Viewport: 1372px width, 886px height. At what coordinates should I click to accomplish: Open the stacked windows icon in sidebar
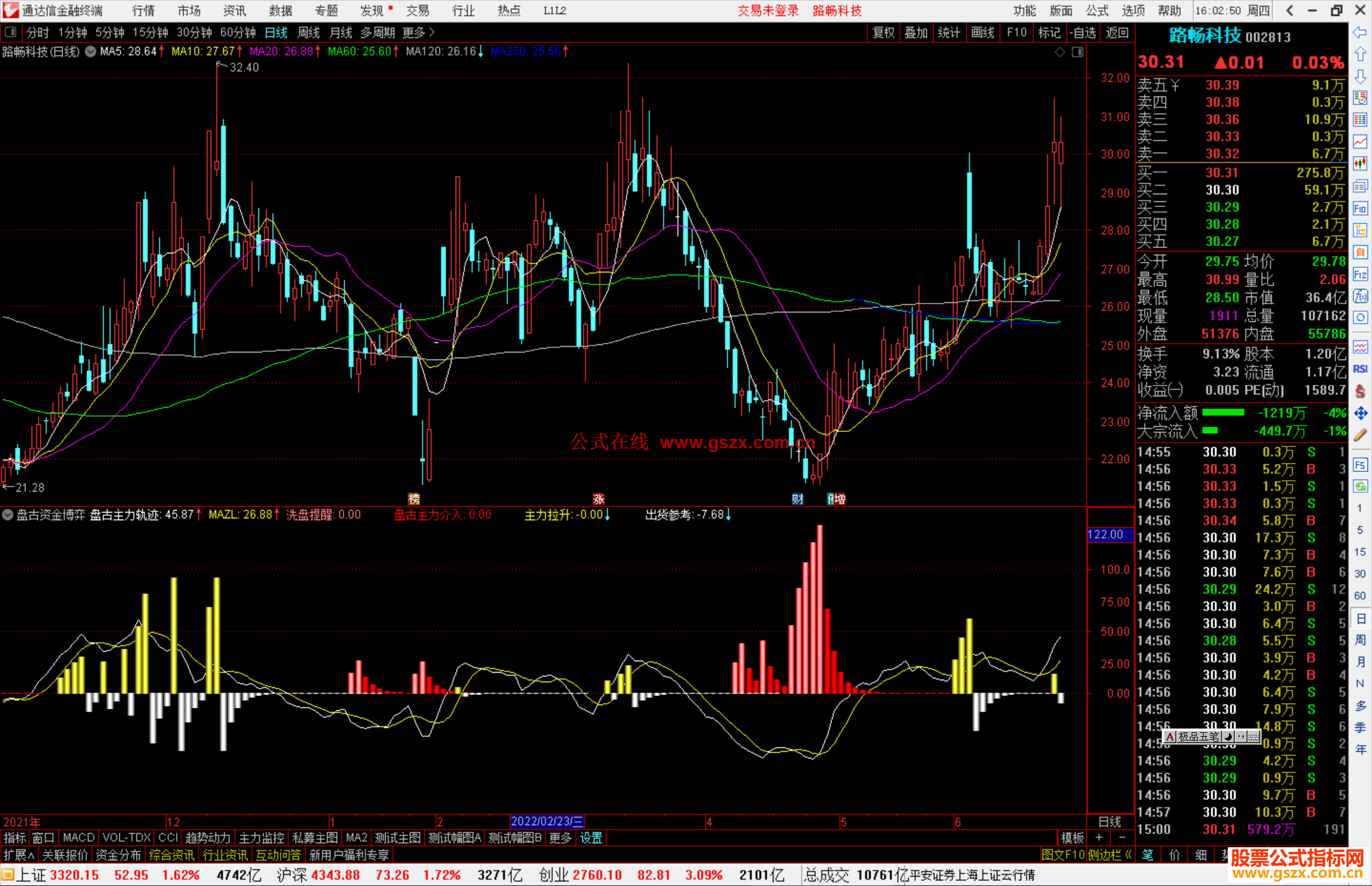click(x=1360, y=186)
